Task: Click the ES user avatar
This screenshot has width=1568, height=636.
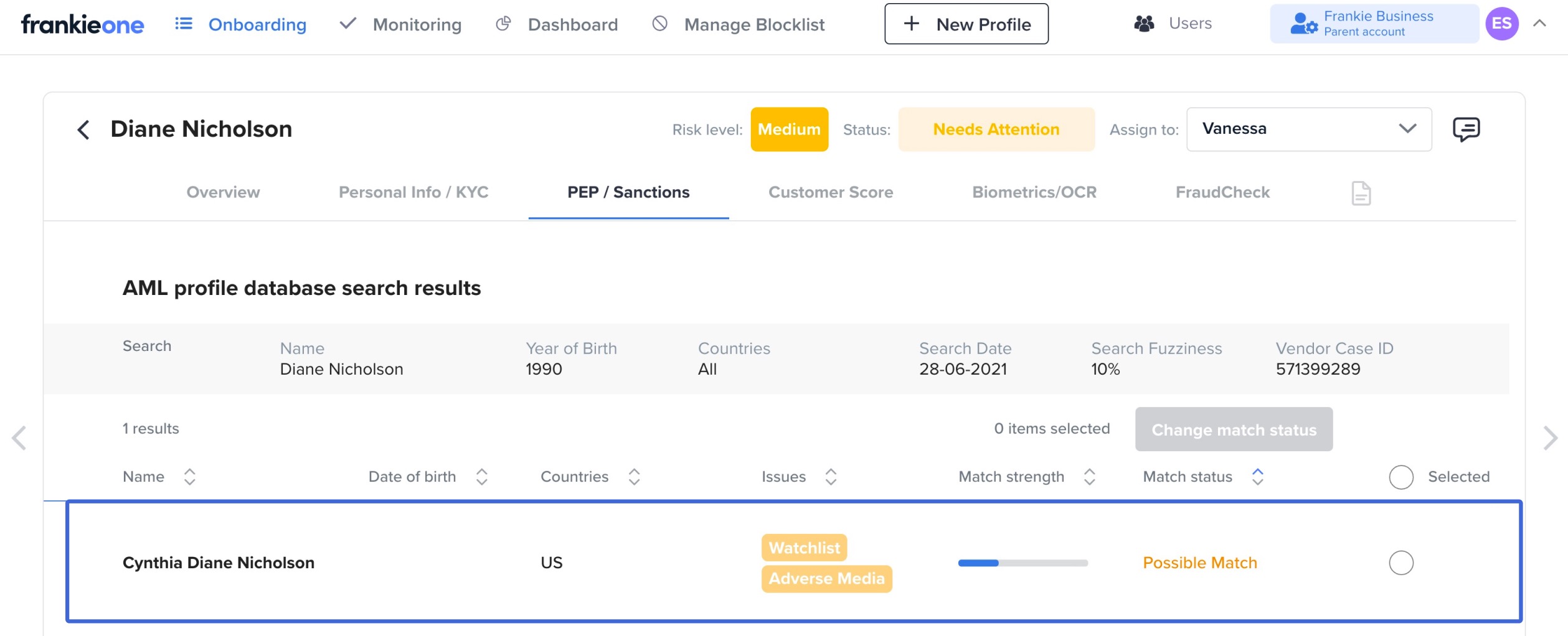Action: click(x=1501, y=24)
